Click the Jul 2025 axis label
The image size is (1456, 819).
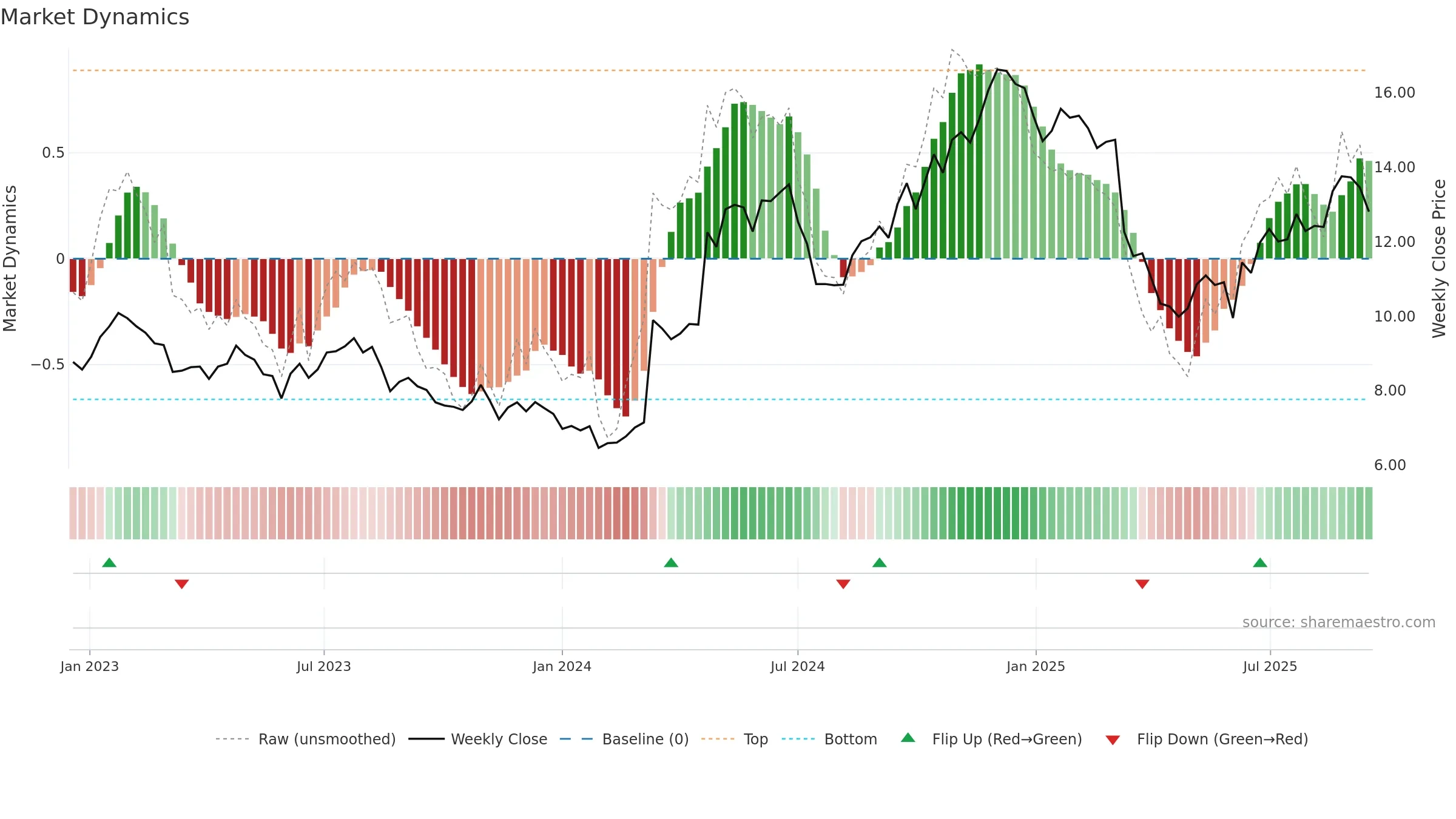coord(1270,666)
